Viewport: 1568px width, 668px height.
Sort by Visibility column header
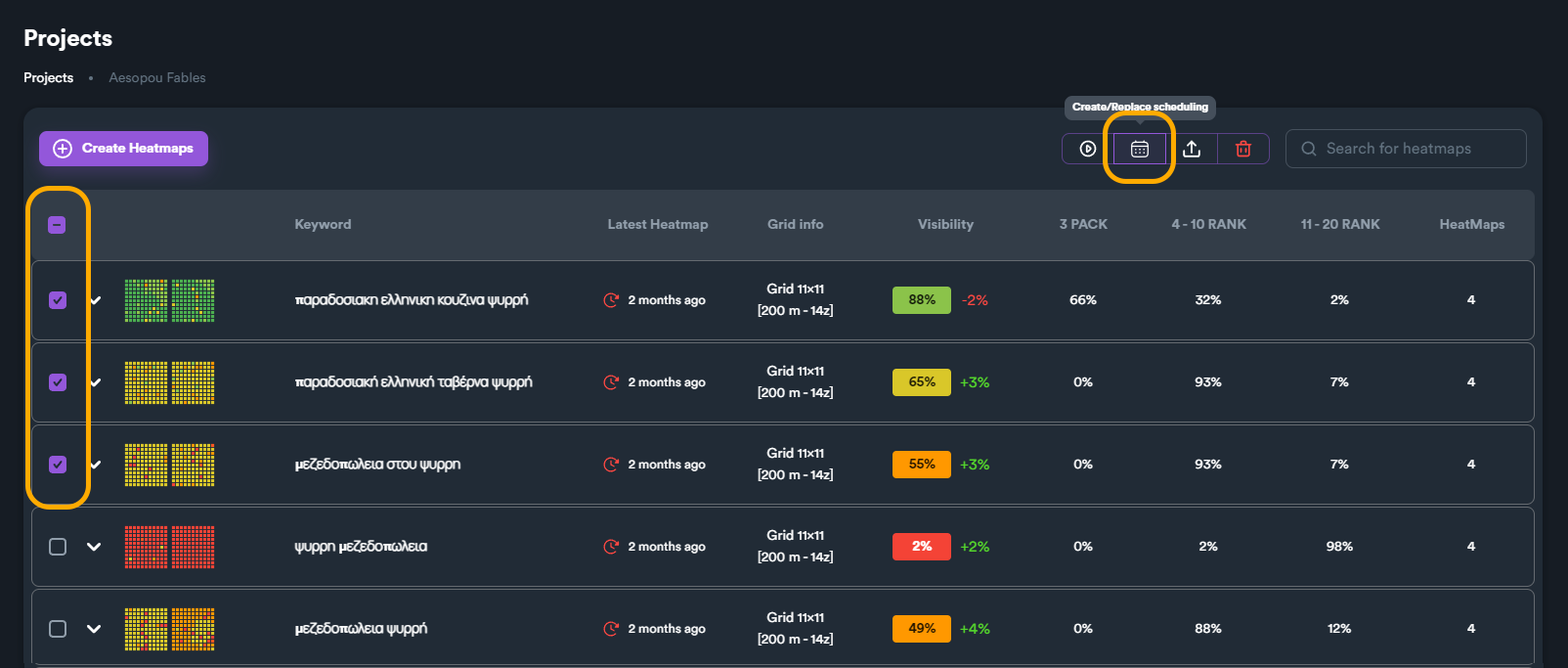click(945, 224)
